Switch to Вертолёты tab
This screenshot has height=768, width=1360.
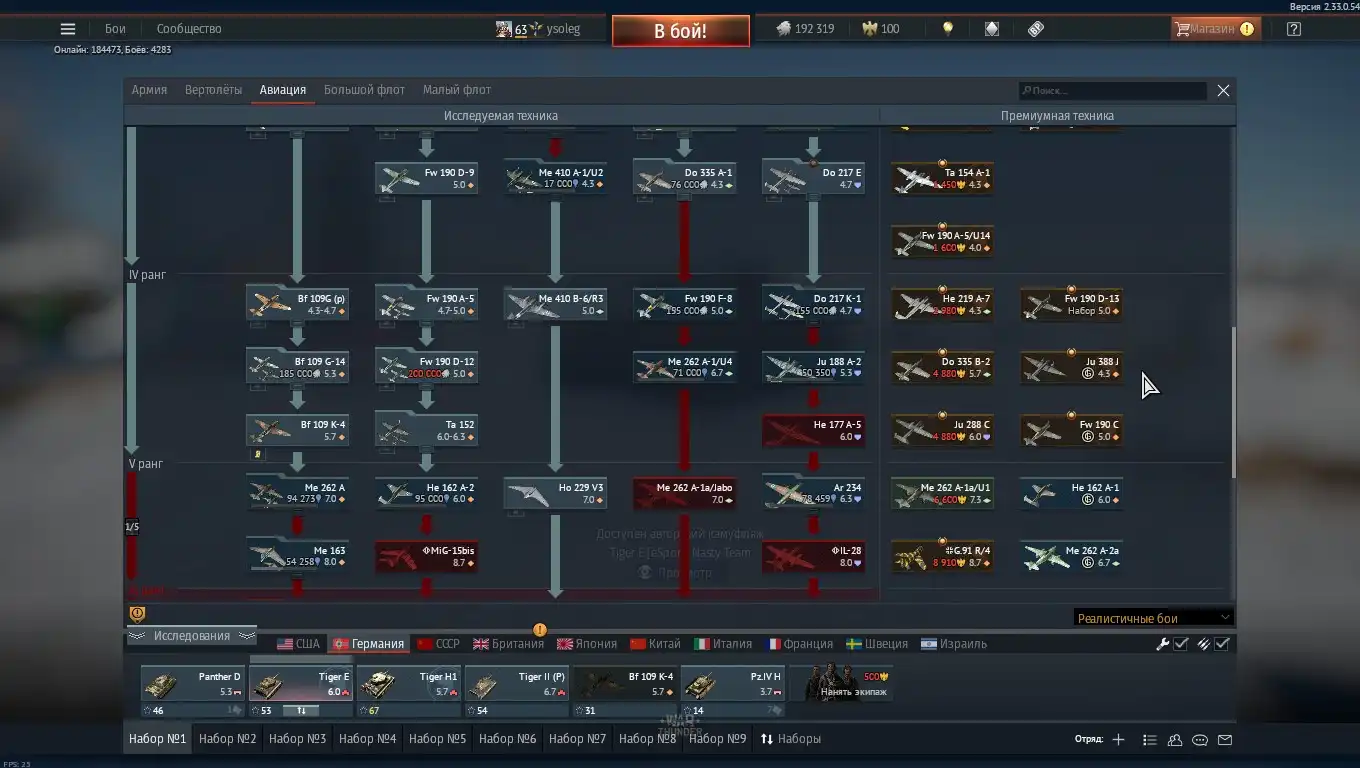(x=213, y=90)
